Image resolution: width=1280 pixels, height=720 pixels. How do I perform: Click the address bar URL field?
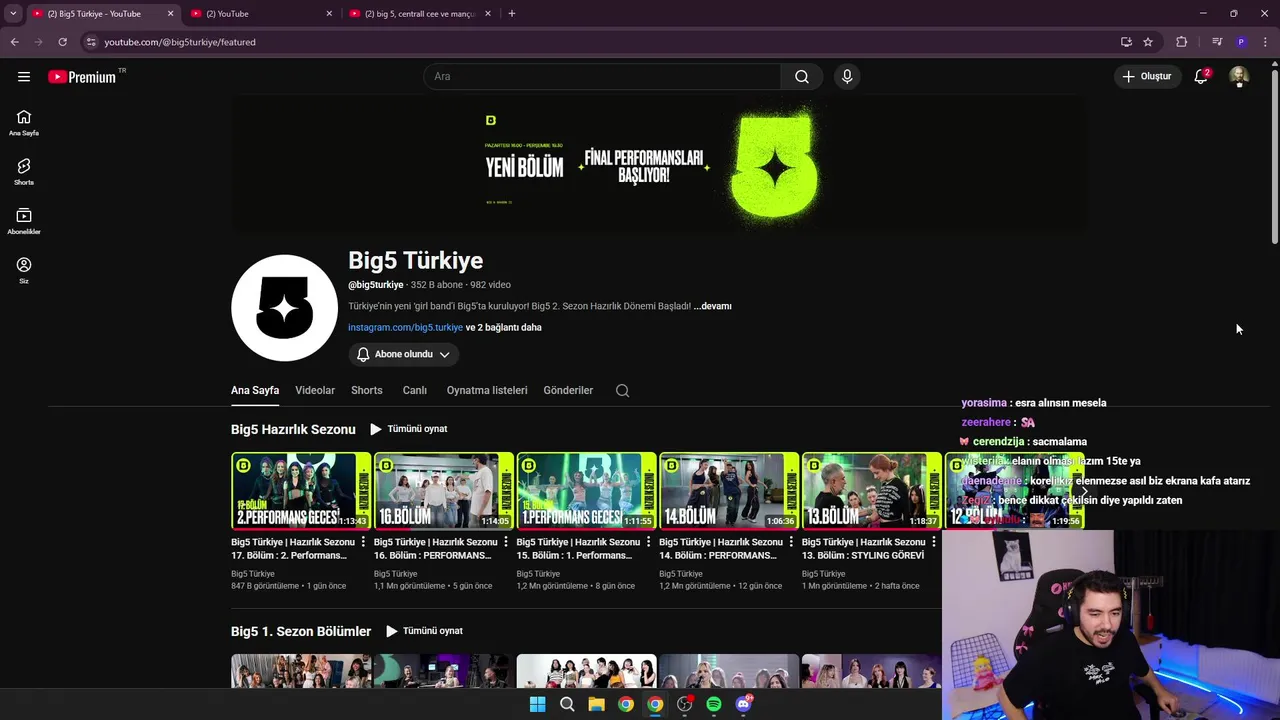[x=600, y=42]
